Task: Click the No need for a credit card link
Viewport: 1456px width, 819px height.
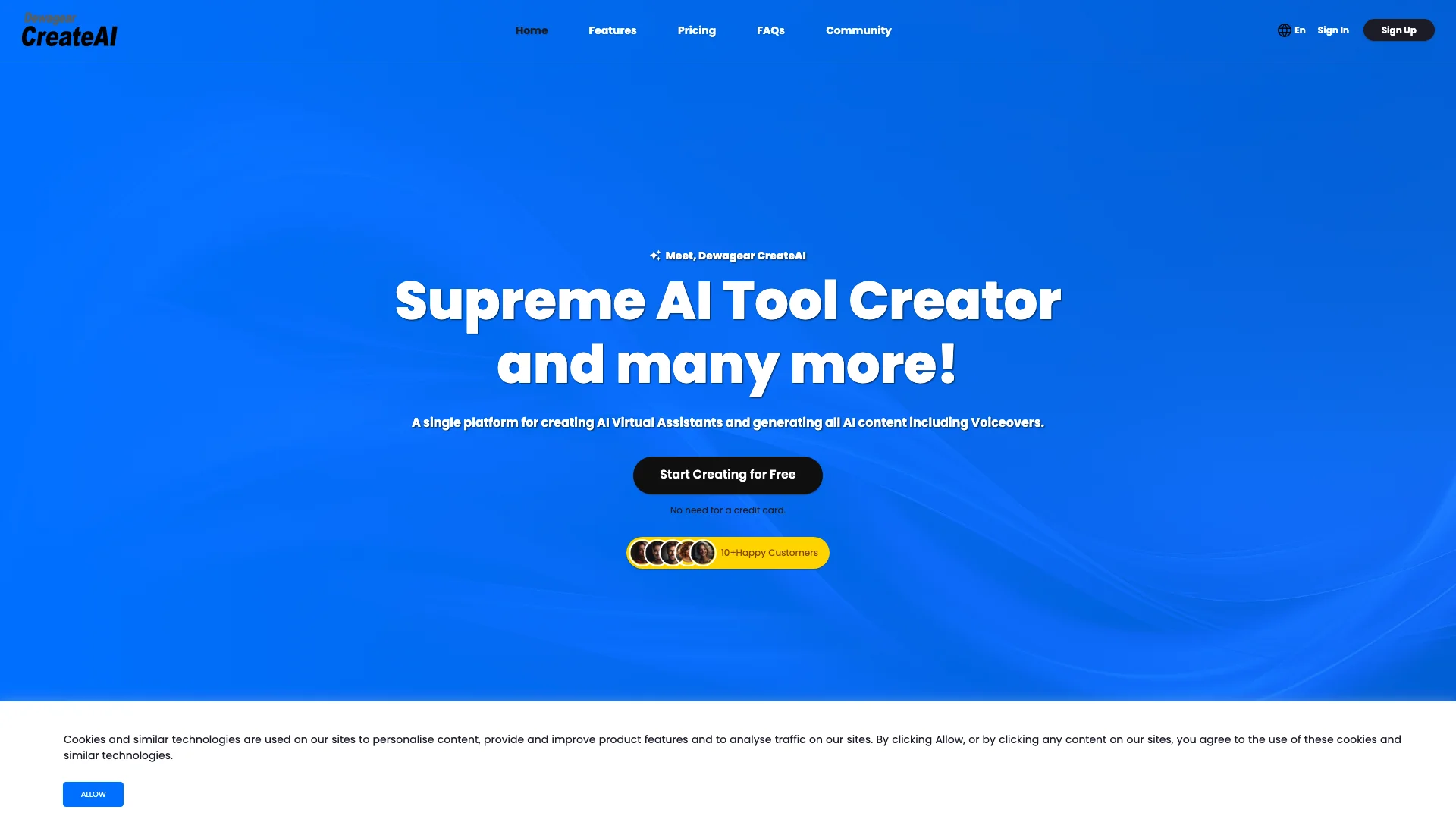Action: coord(728,510)
